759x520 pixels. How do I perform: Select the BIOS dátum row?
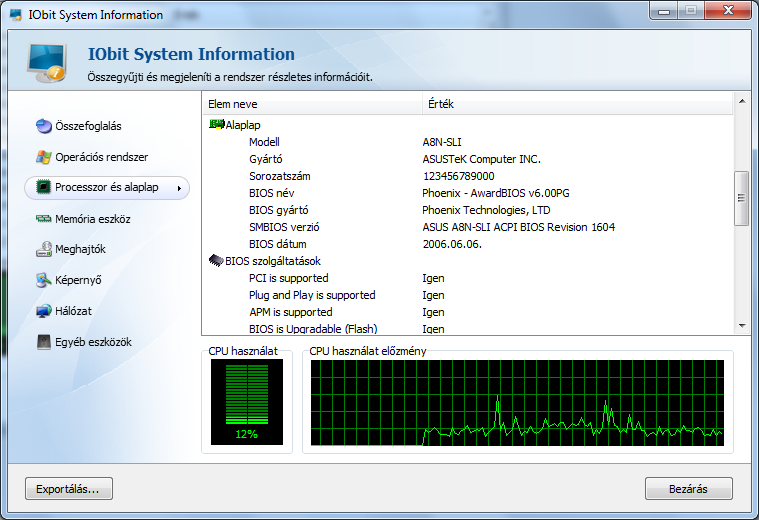pos(467,244)
